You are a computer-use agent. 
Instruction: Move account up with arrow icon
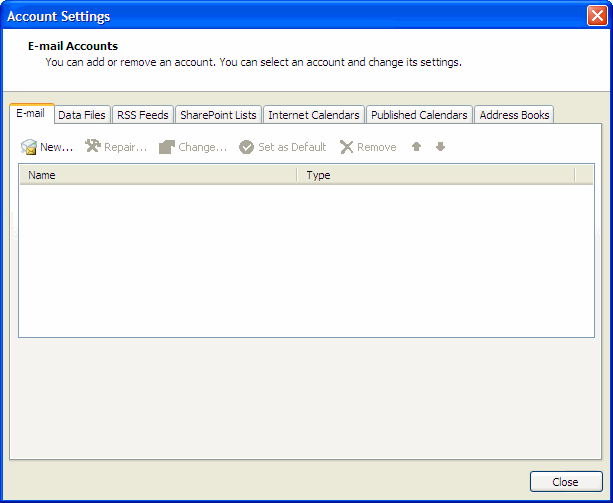tap(416, 147)
